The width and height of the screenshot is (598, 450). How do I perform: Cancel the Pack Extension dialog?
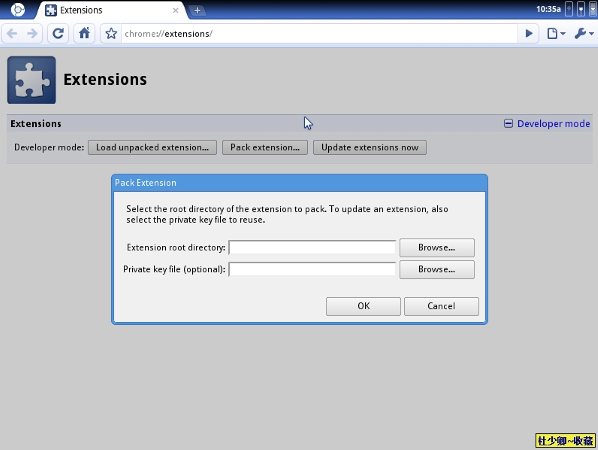tap(441, 306)
